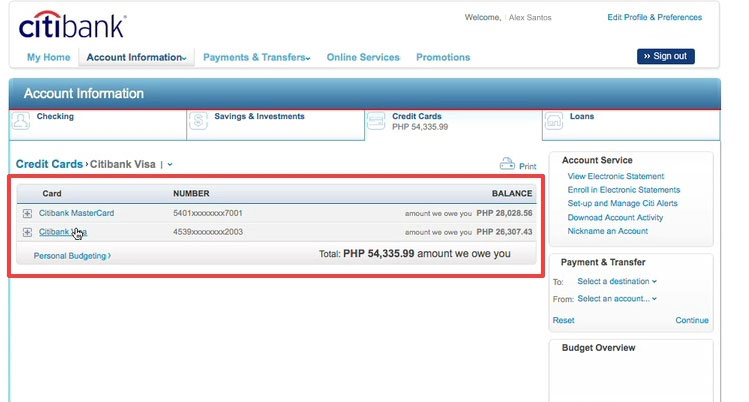Open the Select an account dropdown
This screenshot has height=402, width=749.
(x=617, y=298)
